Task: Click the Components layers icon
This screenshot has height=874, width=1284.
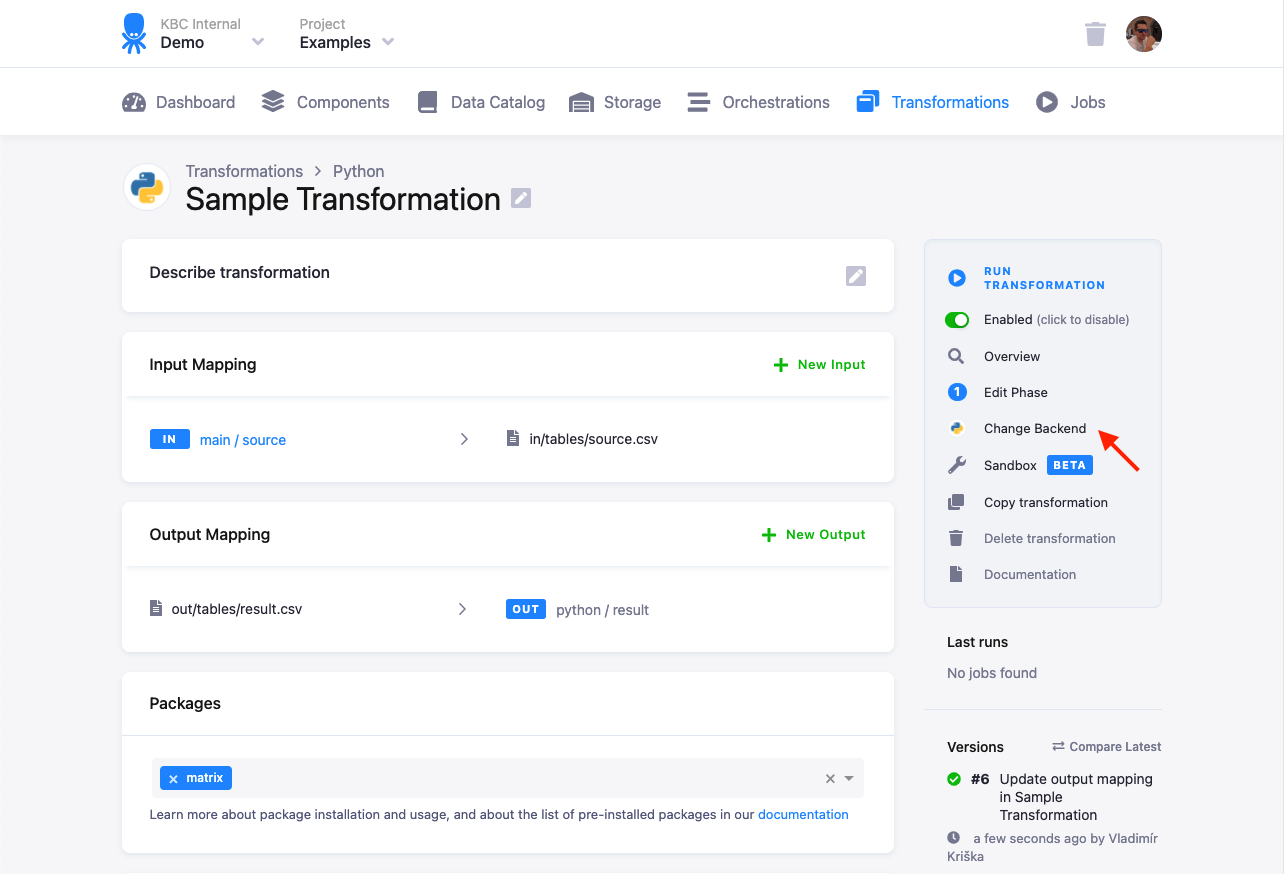Action: pyautogui.click(x=273, y=102)
